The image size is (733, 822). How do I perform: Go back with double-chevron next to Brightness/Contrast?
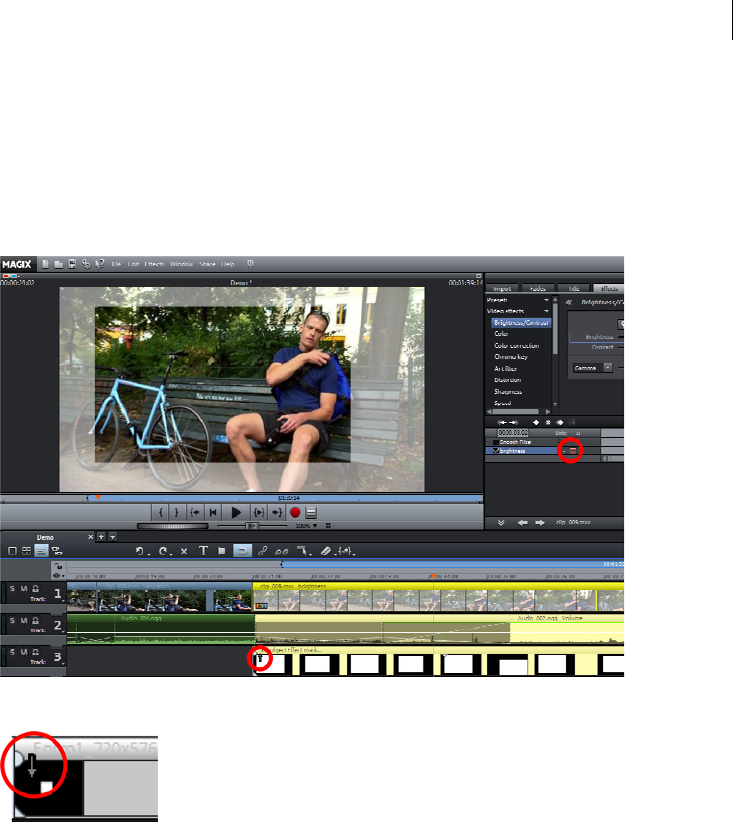point(568,302)
